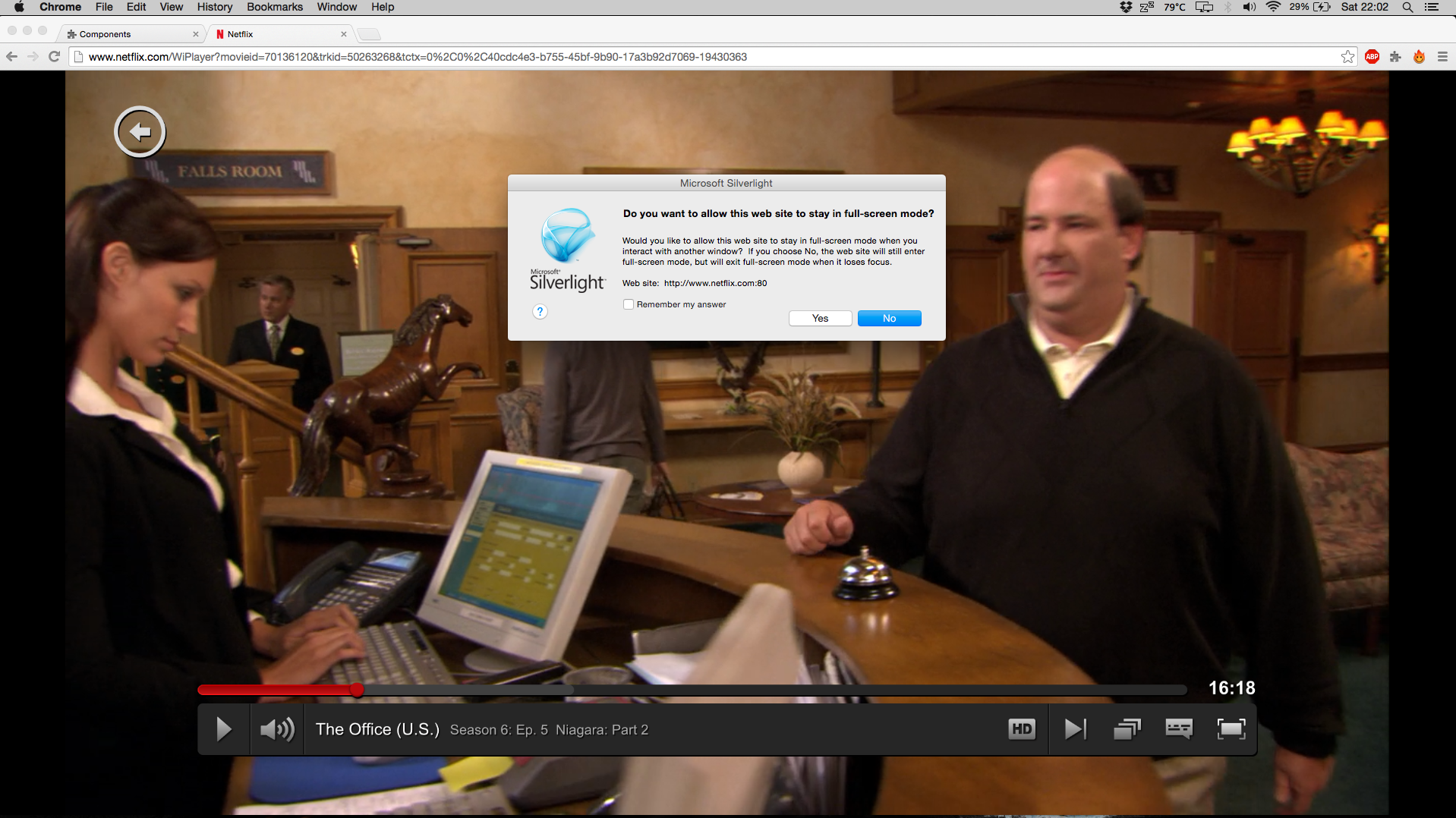The height and width of the screenshot is (818, 1456).
Task: Go forward with the browser forward arrow
Action: 33,57
